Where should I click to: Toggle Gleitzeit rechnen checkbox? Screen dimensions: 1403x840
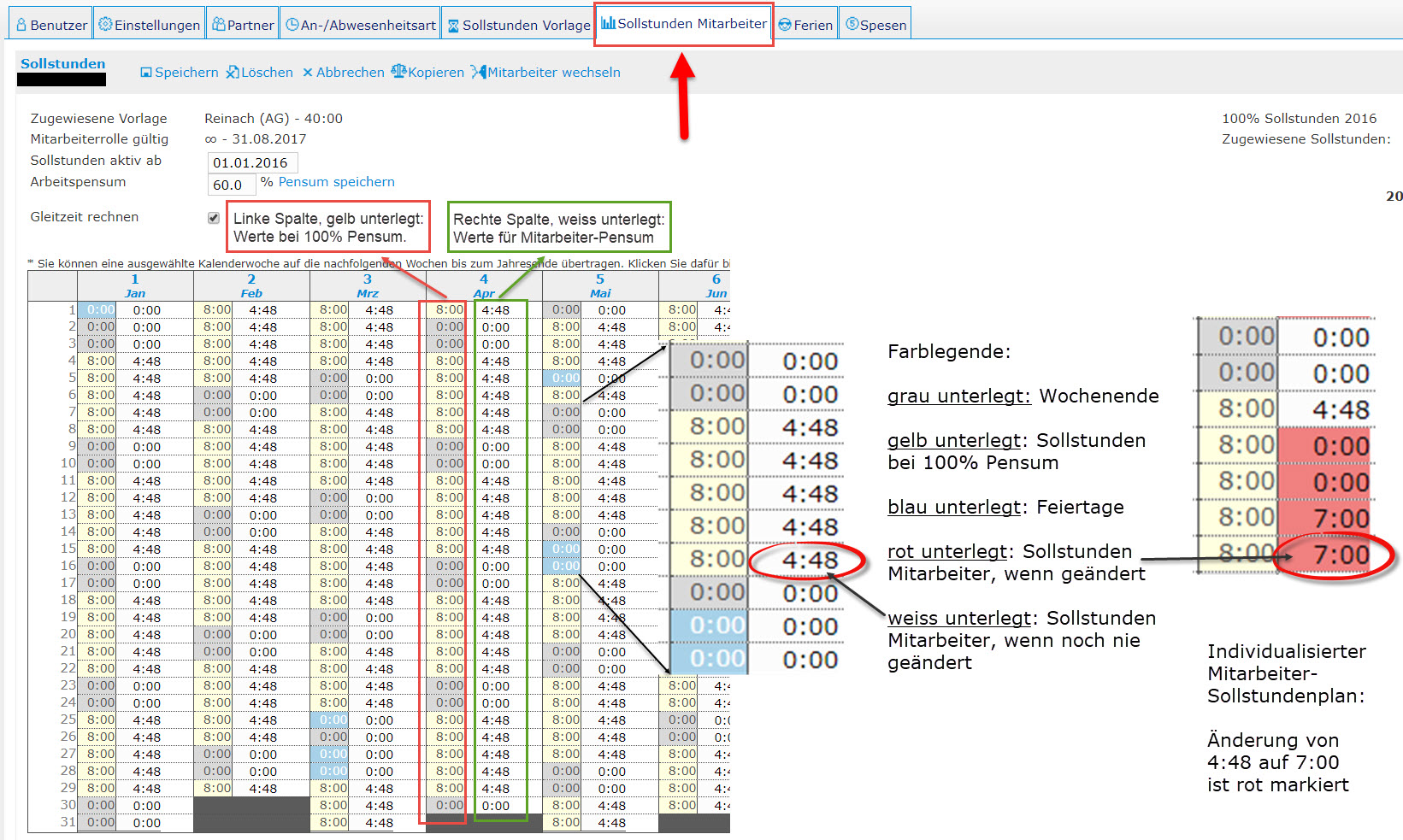coord(214,218)
